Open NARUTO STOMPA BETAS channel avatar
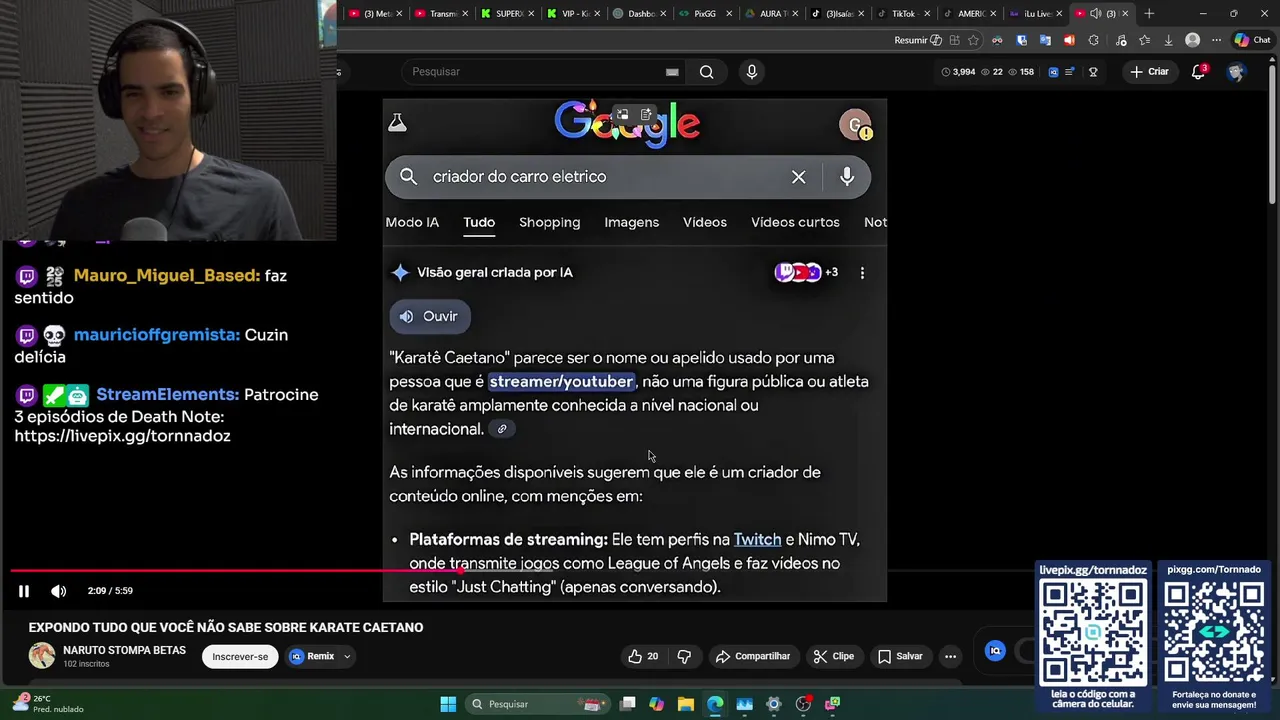The width and height of the screenshot is (1280, 720). pyautogui.click(x=42, y=656)
